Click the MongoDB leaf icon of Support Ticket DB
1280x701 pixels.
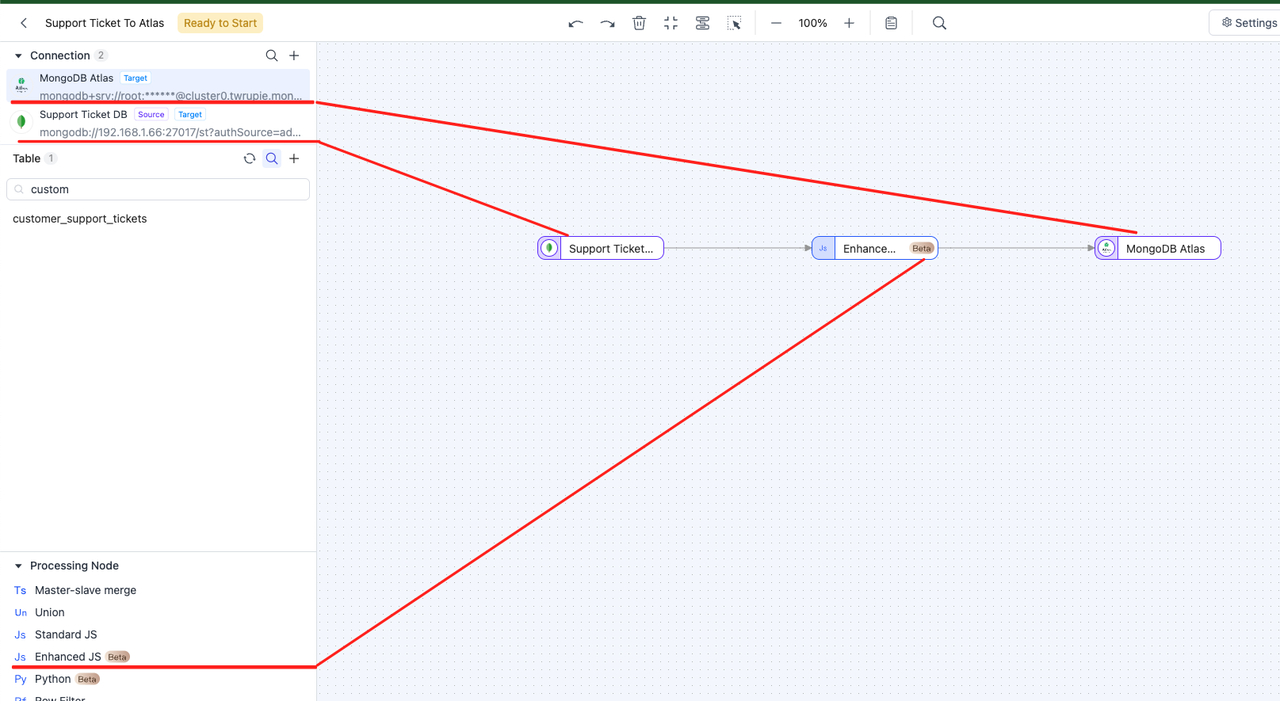coord(21,122)
